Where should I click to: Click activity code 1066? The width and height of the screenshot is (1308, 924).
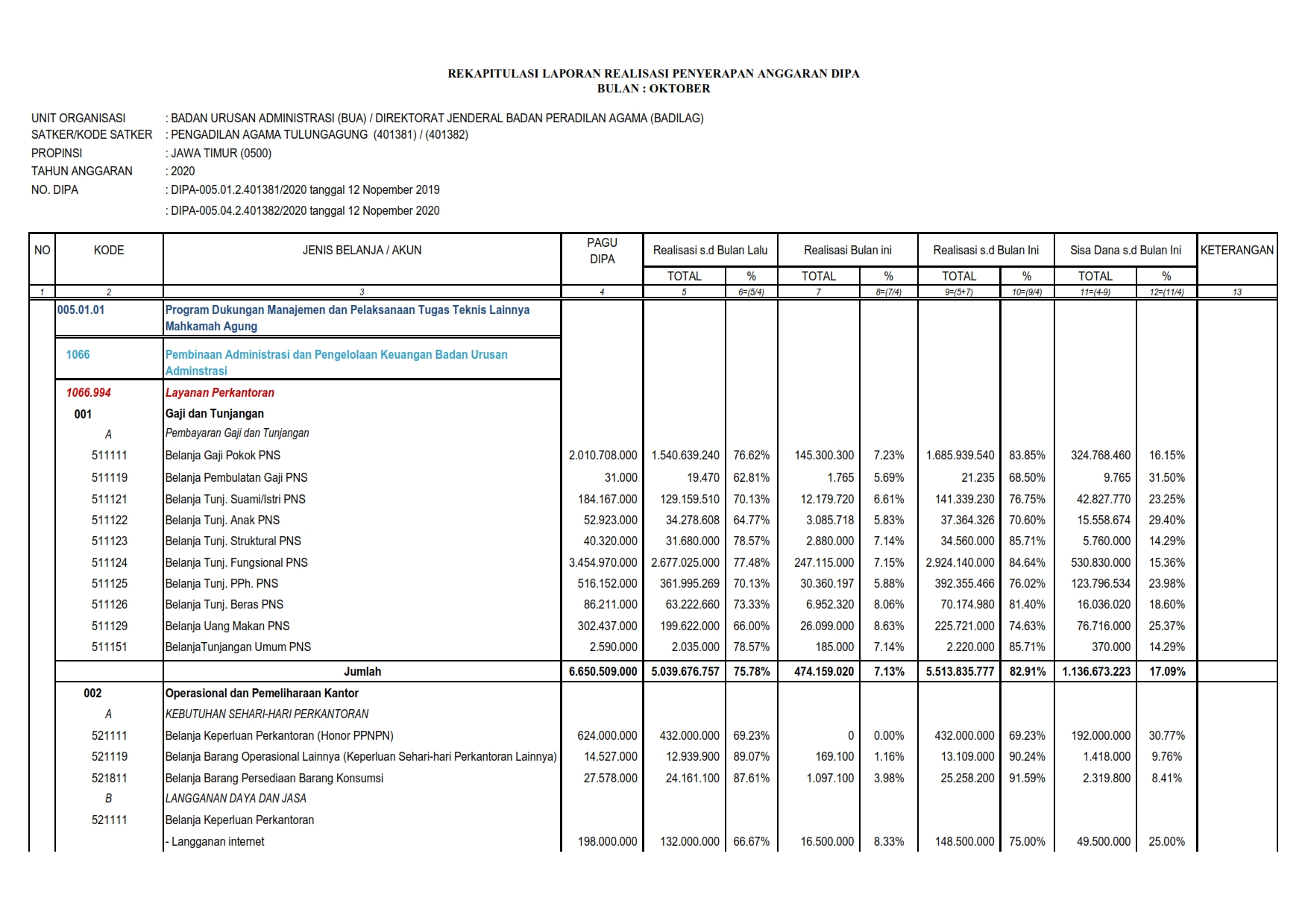click(x=78, y=354)
